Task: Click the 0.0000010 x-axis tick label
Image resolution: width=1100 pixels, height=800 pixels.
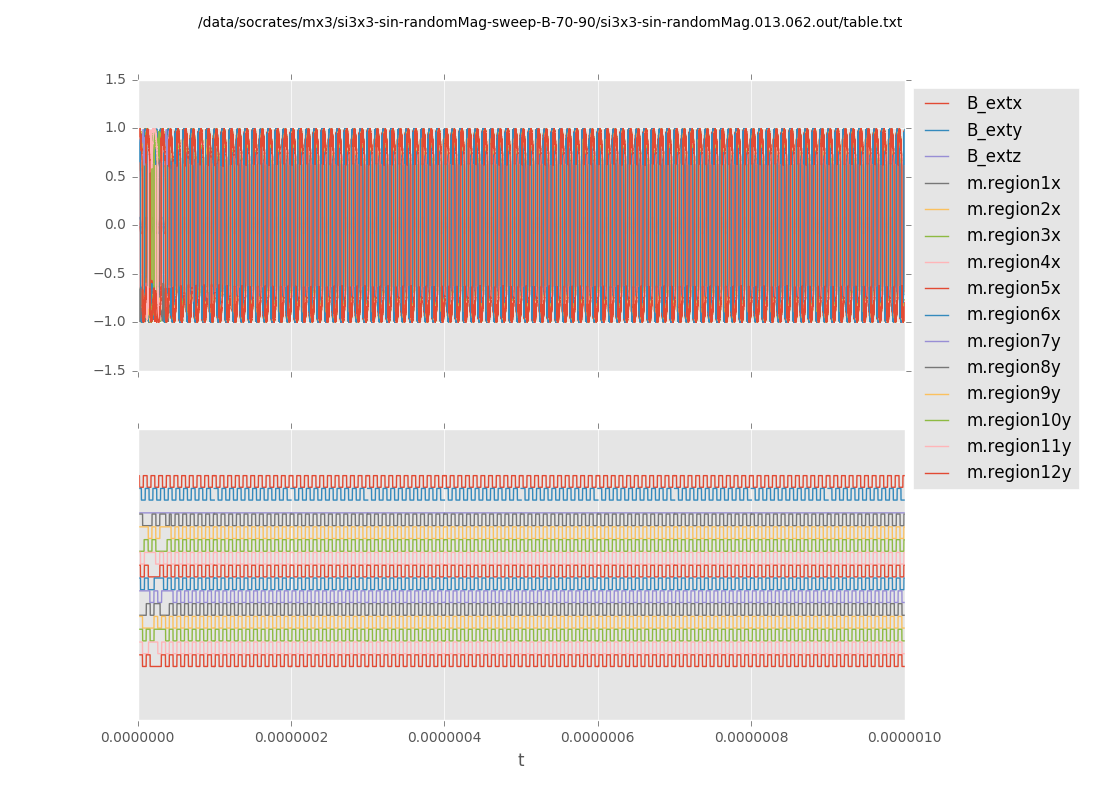Action: (x=904, y=737)
